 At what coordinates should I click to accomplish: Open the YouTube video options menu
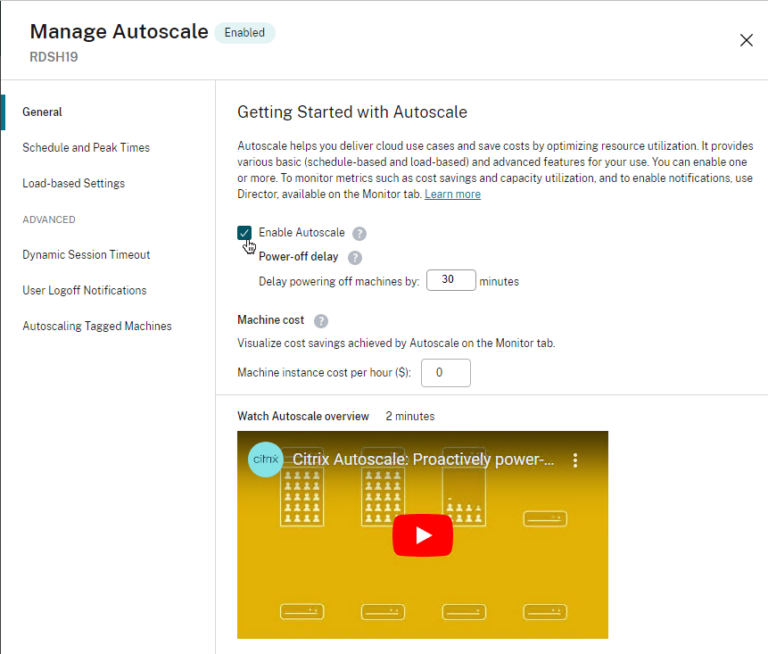[x=575, y=460]
